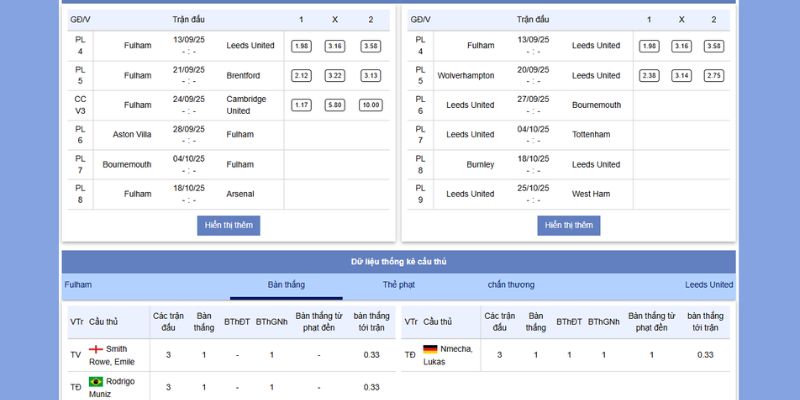Image resolution: width=800 pixels, height=400 pixels.
Task: Click the Germany flag beside Nmecha, Lukas
Action: pos(430,349)
